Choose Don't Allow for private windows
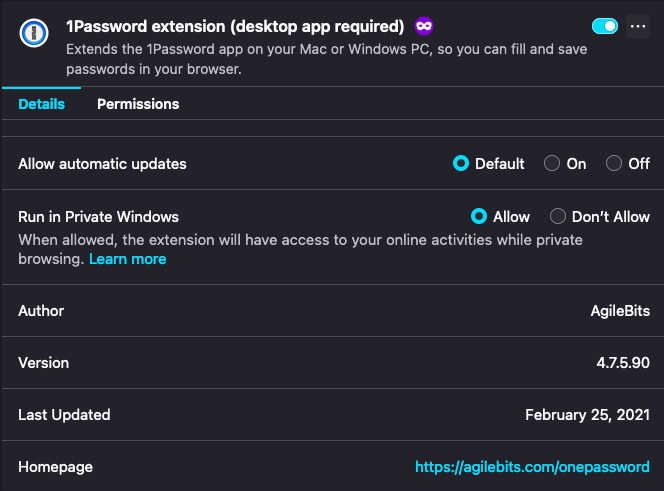The height and width of the screenshot is (491, 664). pyautogui.click(x=557, y=216)
